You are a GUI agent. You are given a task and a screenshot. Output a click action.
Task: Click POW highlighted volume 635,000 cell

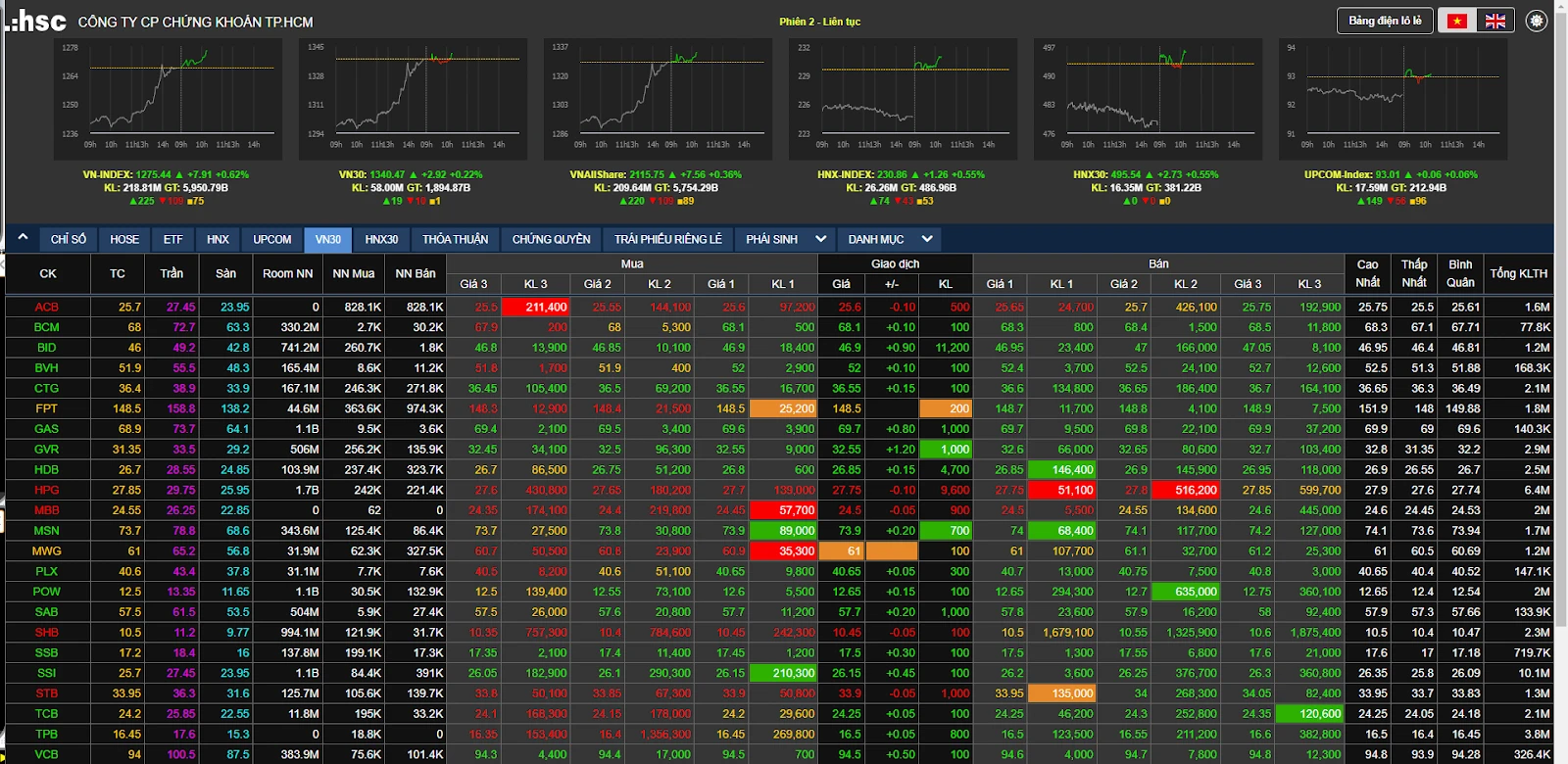click(1187, 592)
